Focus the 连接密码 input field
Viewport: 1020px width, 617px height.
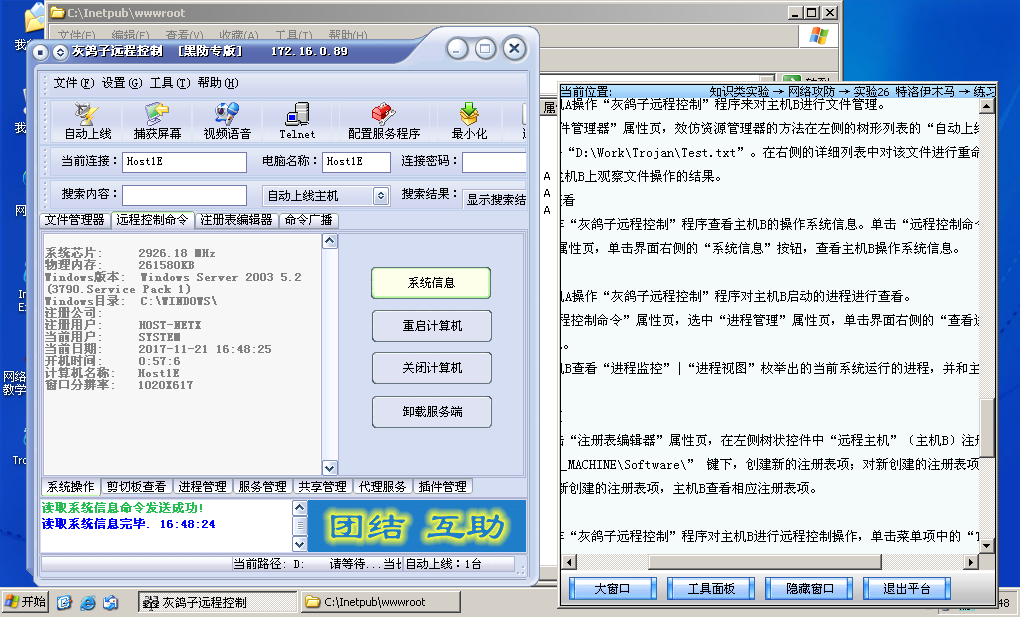pyautogui.click(x=494, y=162)
